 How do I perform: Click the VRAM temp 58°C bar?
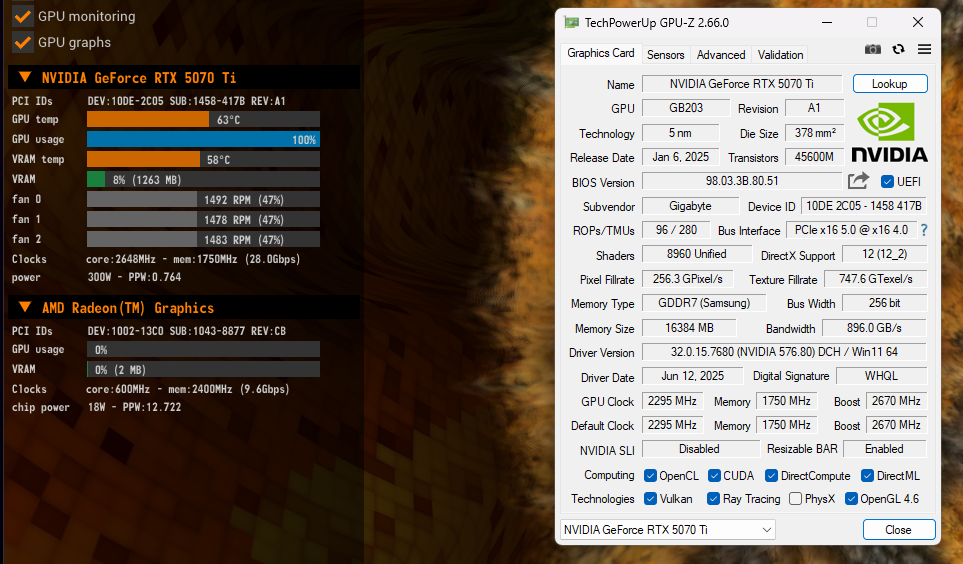pos(203,159)
